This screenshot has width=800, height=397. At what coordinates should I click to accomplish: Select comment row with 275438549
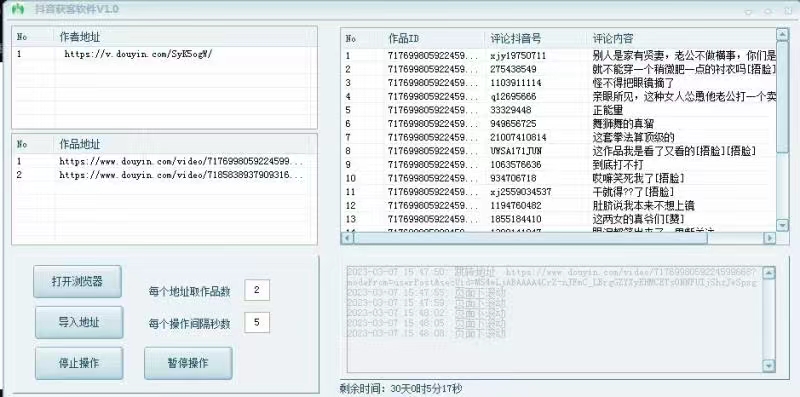click(x=559, y=69)
